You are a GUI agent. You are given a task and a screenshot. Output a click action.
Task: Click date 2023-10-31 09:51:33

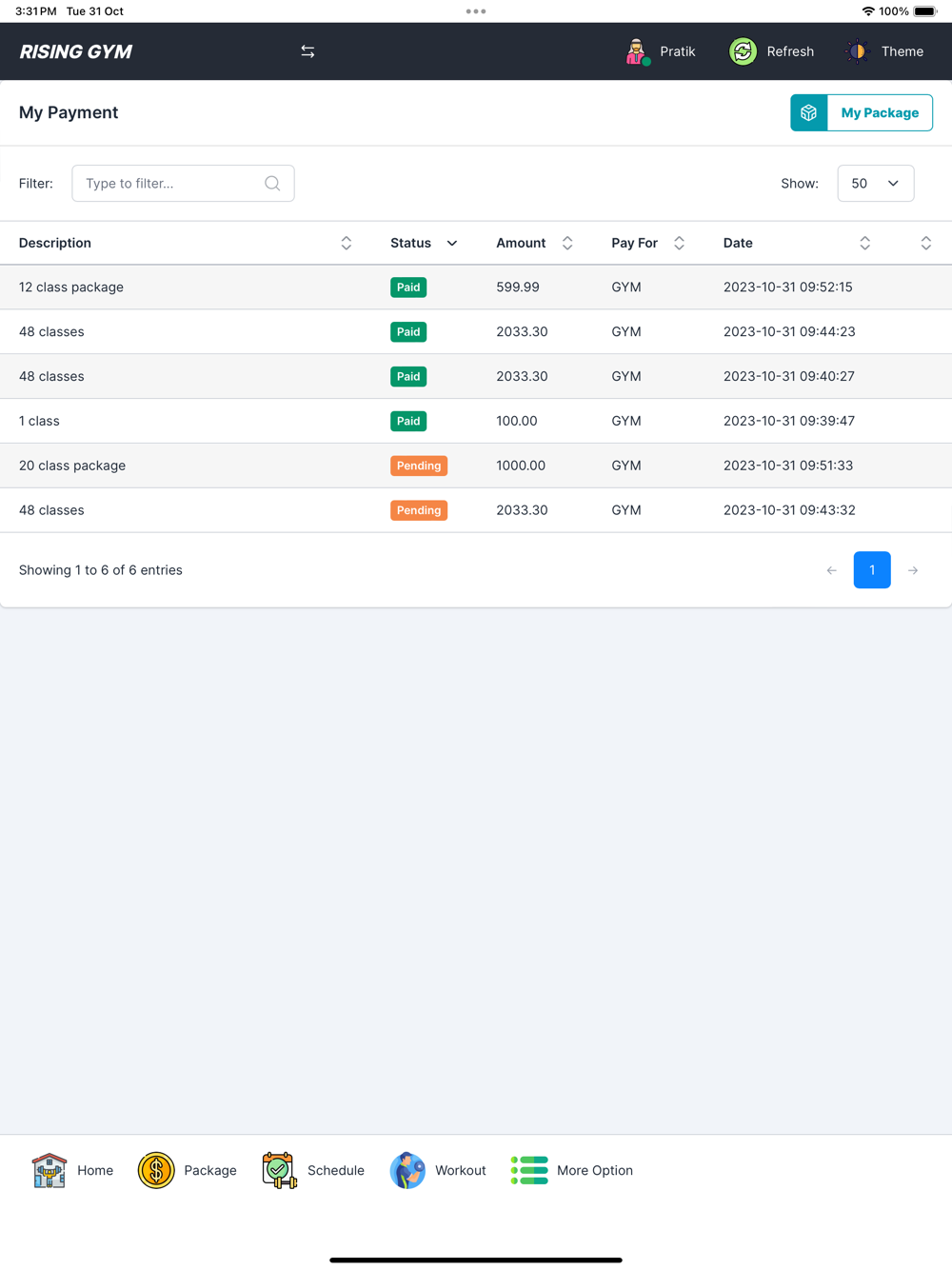[x=788, y=466]
